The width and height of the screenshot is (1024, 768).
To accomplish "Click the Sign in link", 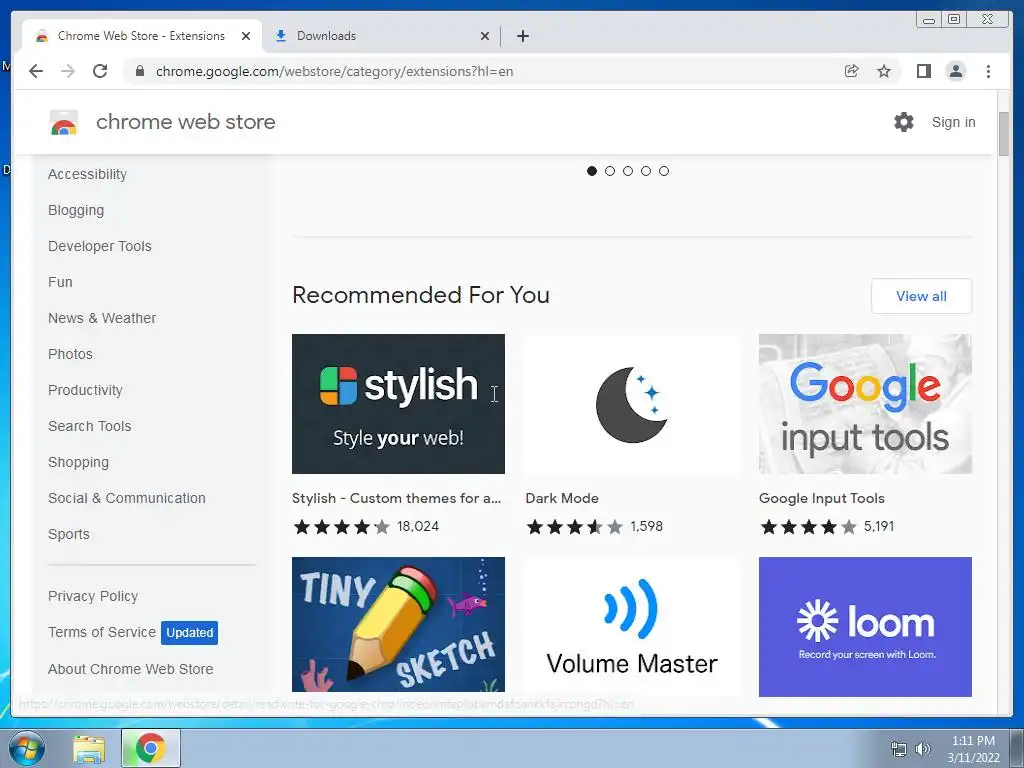I will [x=953, y=122].
